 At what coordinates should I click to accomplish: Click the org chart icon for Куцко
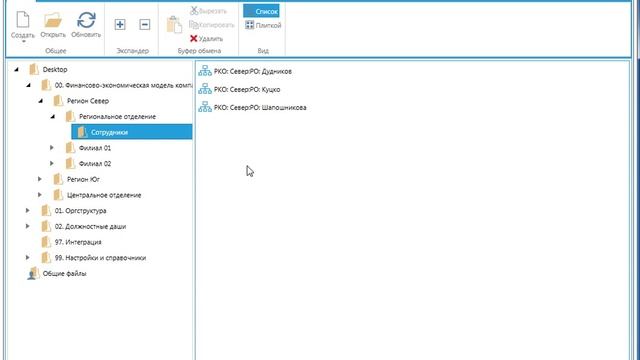[x=205, y=89]
